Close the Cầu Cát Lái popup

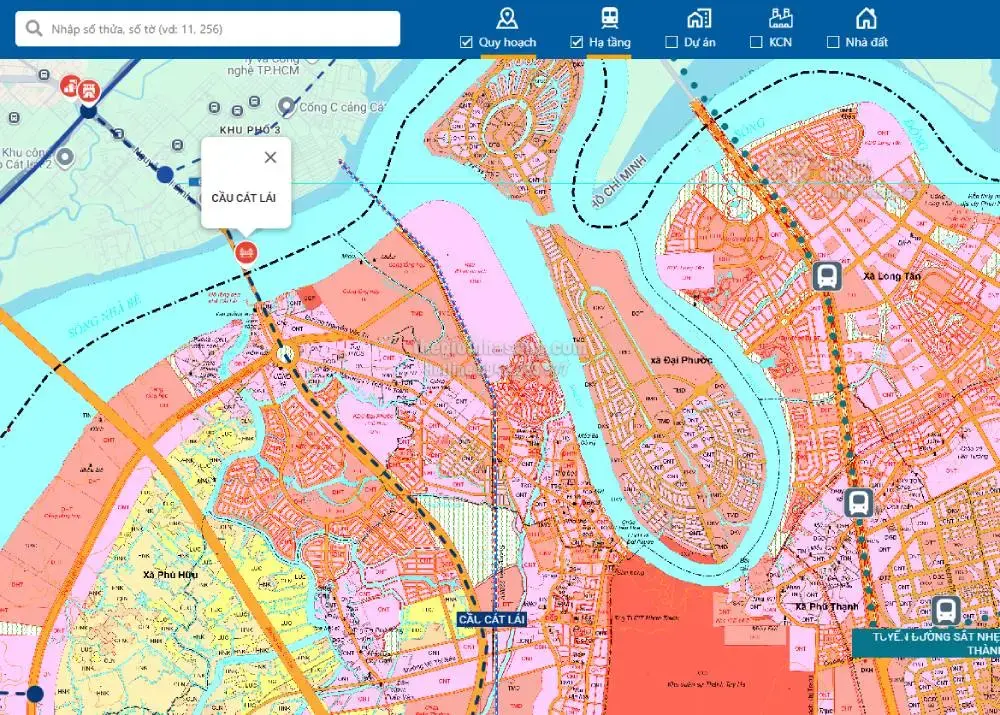pos(270,157)
